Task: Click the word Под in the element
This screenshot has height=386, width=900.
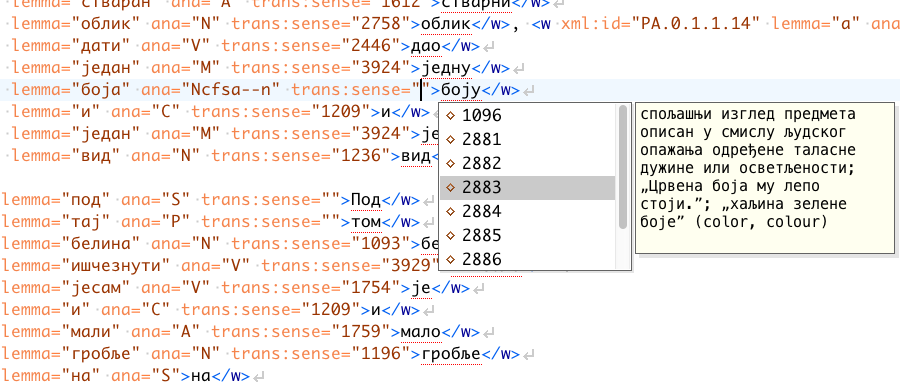Action: tap(366, 200)
